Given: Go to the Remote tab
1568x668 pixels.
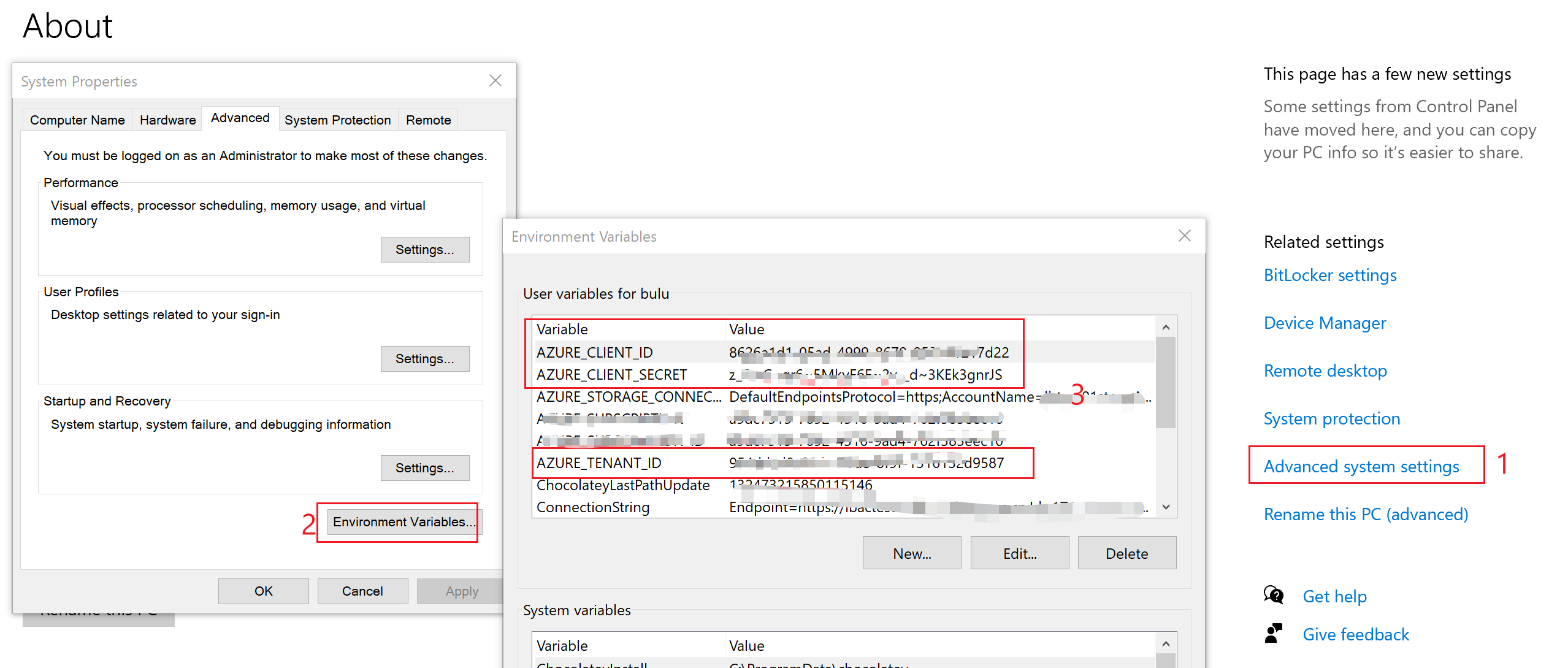Looking at the screenshot, I should coord(428,120).
